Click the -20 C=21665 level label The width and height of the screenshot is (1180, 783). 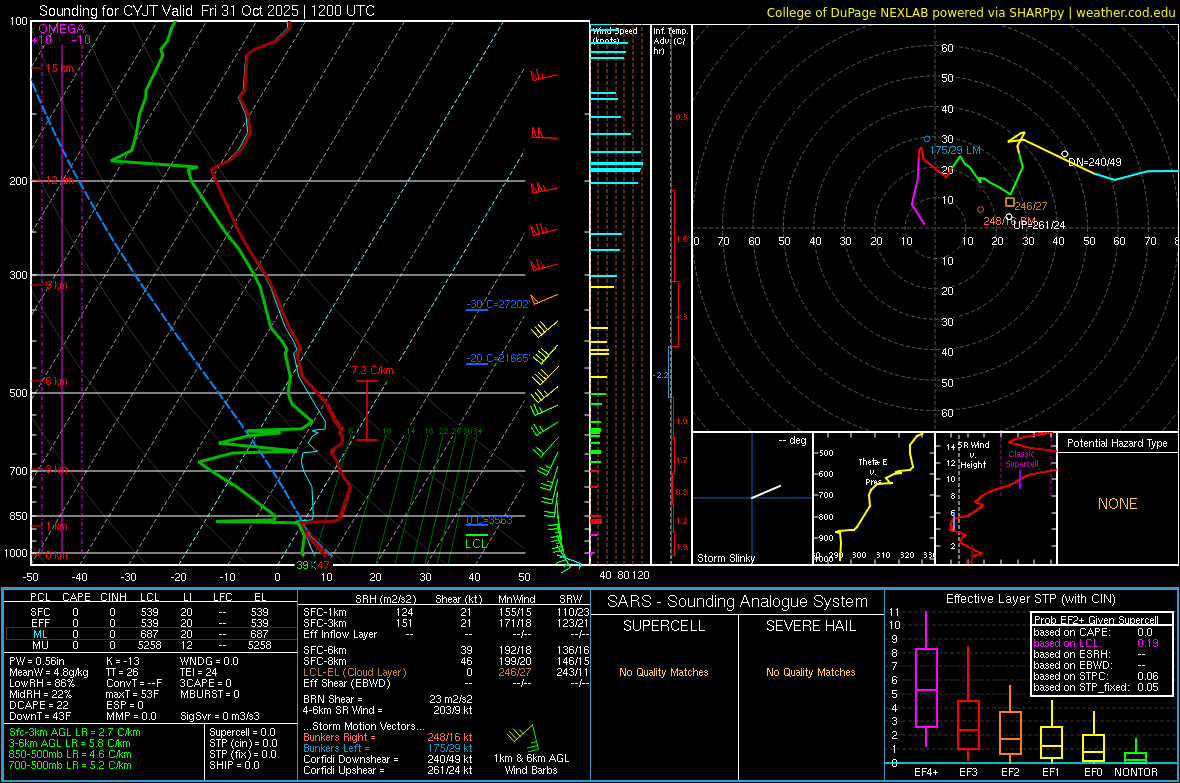(497, 358)
